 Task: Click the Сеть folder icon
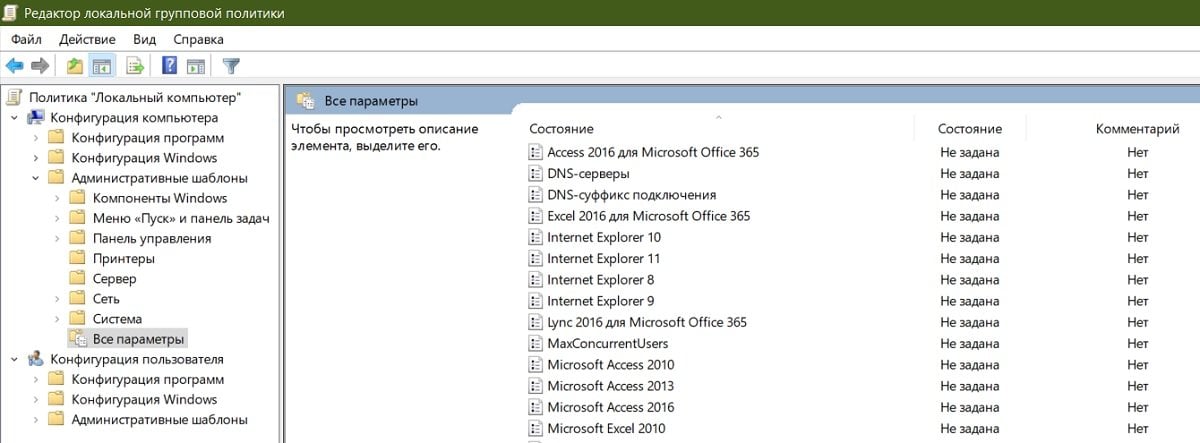[x=77, y=298]
